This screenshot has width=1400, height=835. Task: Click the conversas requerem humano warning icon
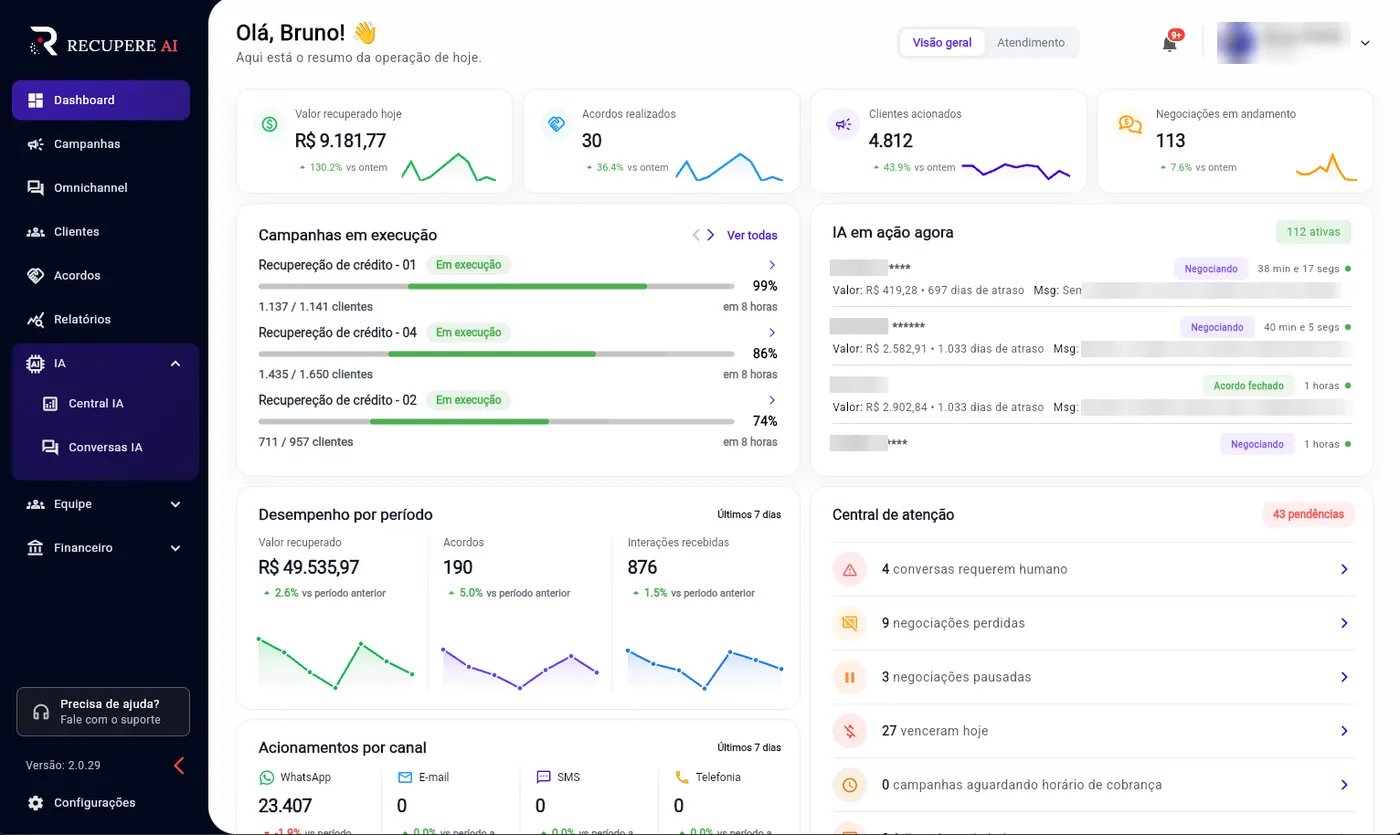(850, 570)
